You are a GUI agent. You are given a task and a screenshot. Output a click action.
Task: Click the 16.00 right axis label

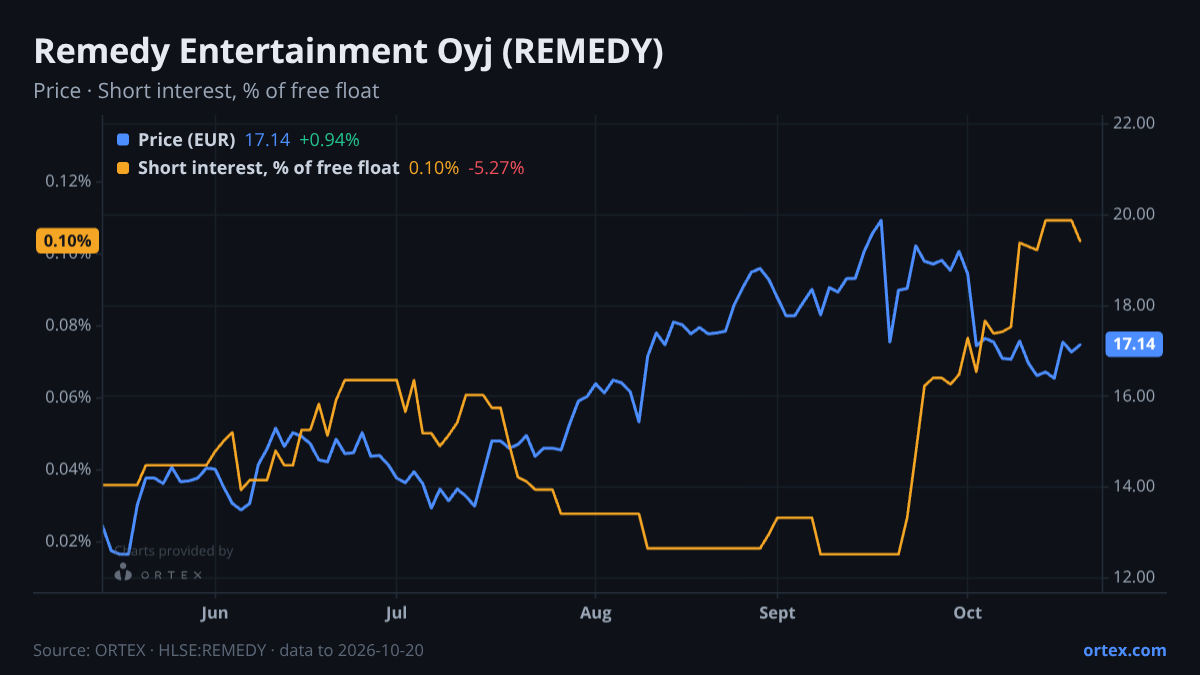[1133, 396]
